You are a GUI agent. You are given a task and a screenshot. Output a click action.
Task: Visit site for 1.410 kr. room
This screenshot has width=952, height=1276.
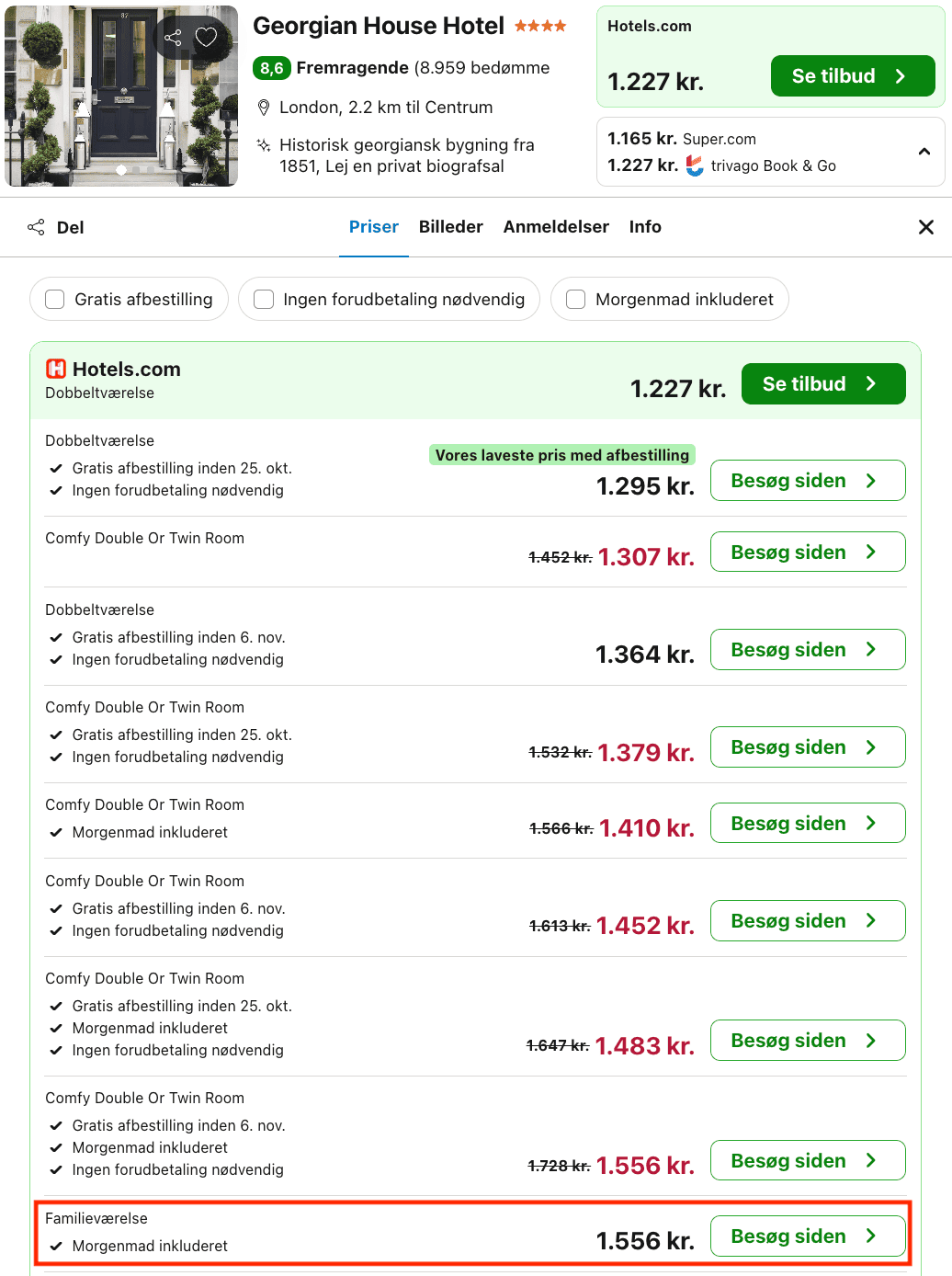(808, 823)
